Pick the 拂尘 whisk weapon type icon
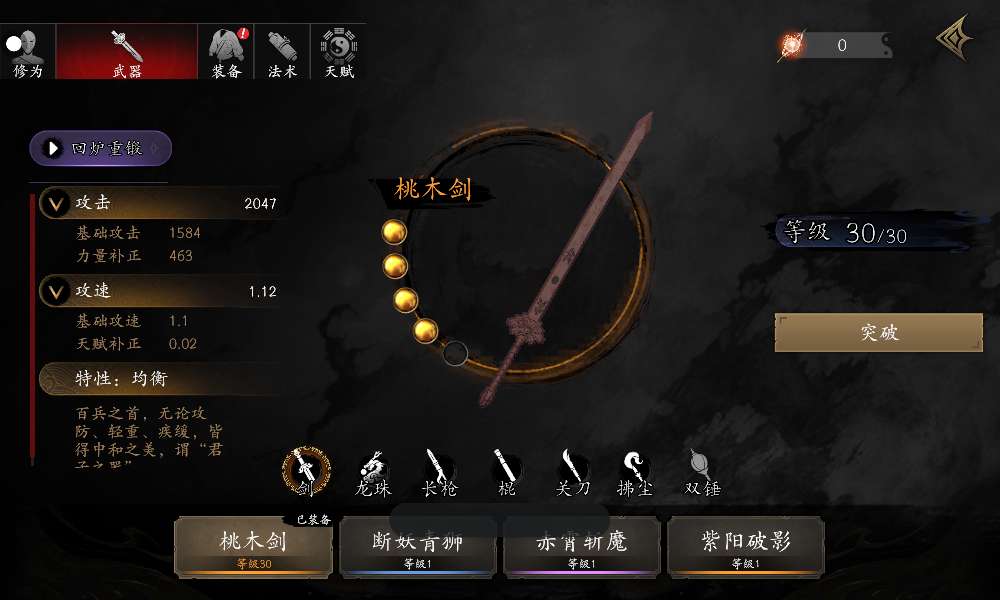Image resolution: width=1000 pixels, height=600 pixels. pos(635,474)
